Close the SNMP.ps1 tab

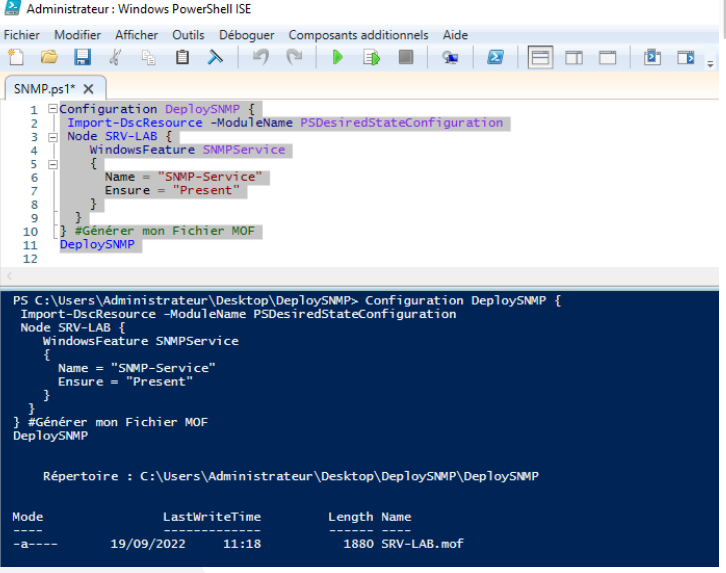88,89
